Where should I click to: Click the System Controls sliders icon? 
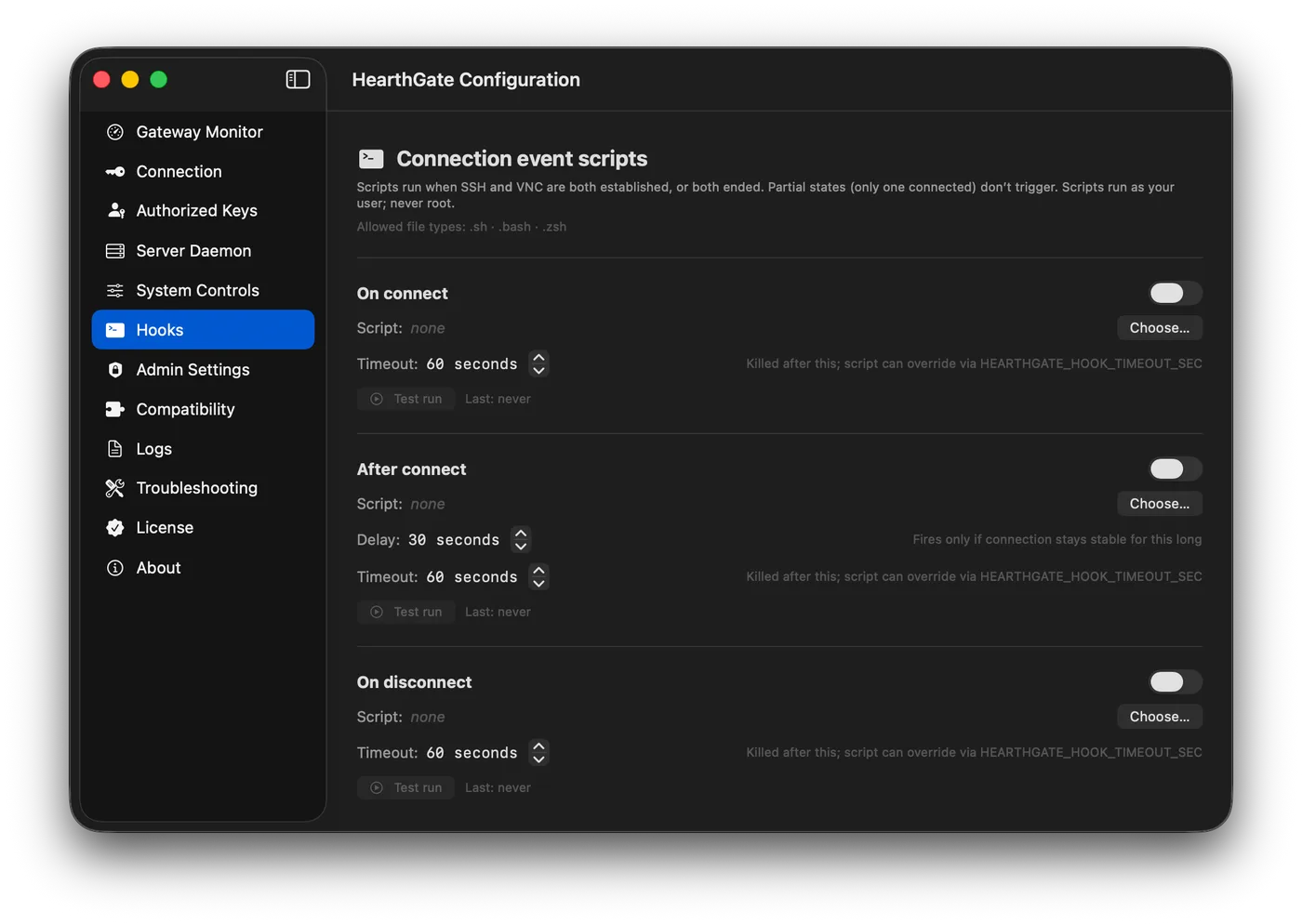(115, 291)
